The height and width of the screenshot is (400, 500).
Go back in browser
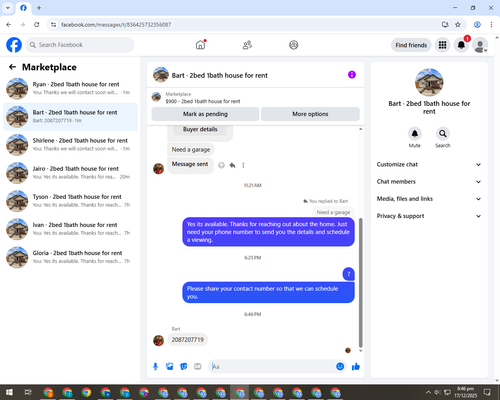9,25
